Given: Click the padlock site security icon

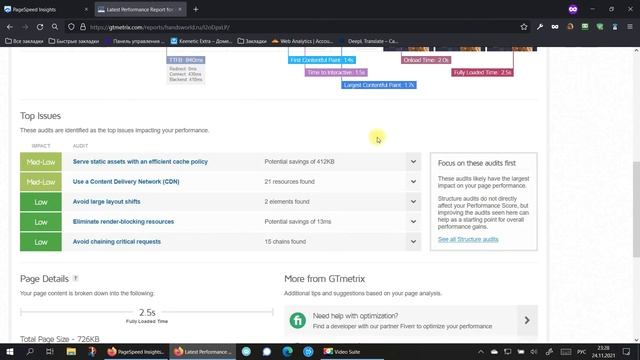Looking at the screenshot, I should click(83, 27).
